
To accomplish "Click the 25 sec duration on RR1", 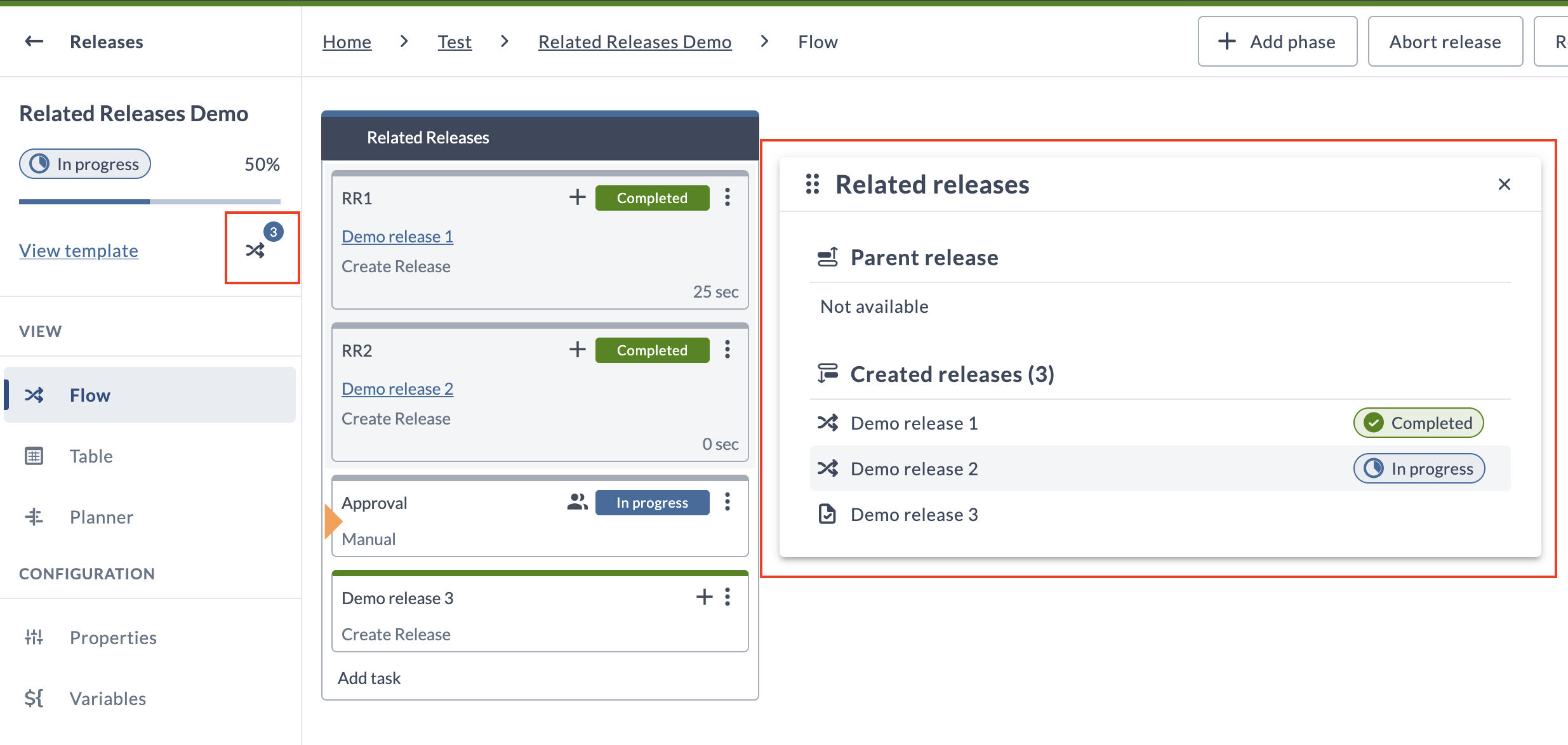I will (x=715, y=291).
